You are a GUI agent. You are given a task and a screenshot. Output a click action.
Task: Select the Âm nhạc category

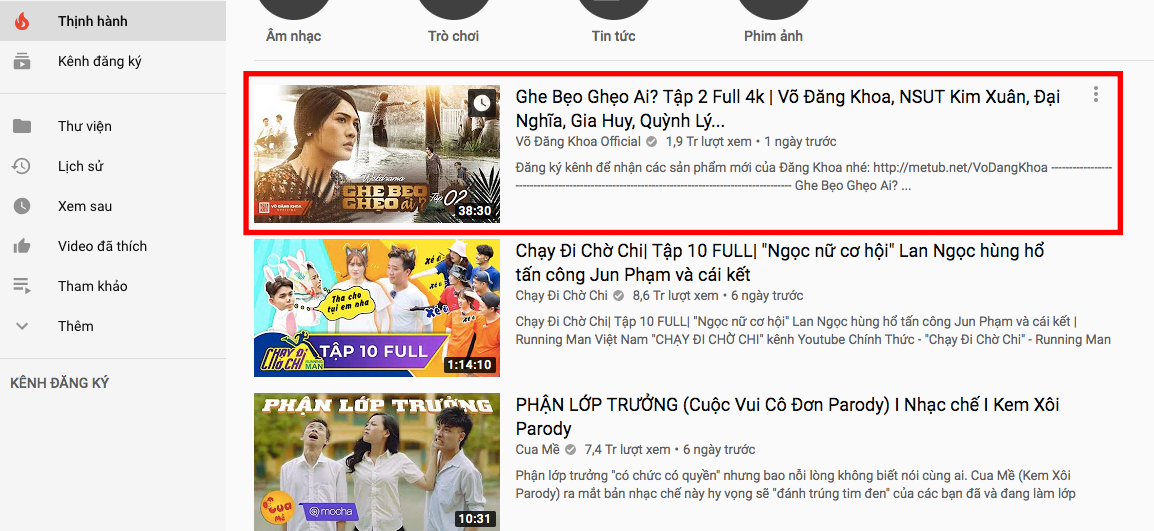point(293,36)
